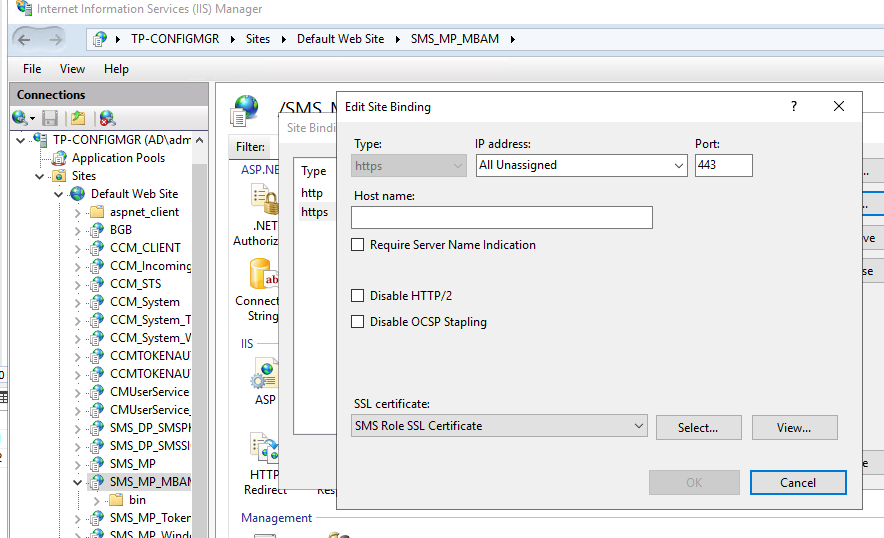This screenshot has width=884, height=538.
Task: Click the Save toolbar icon in Connections
Action: (50, 118)
